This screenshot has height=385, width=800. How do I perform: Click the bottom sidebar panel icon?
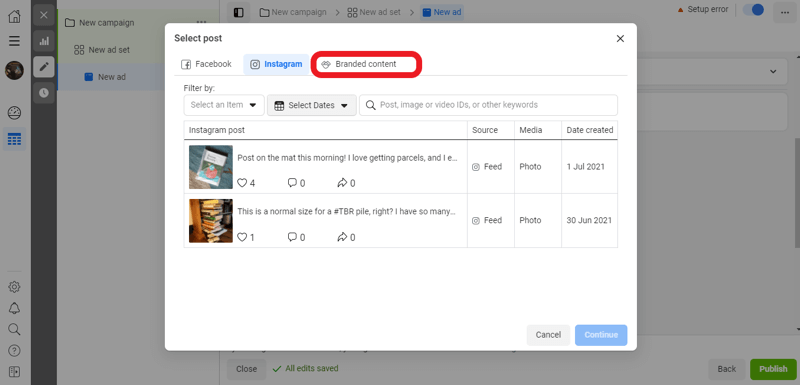pos(14,371)
